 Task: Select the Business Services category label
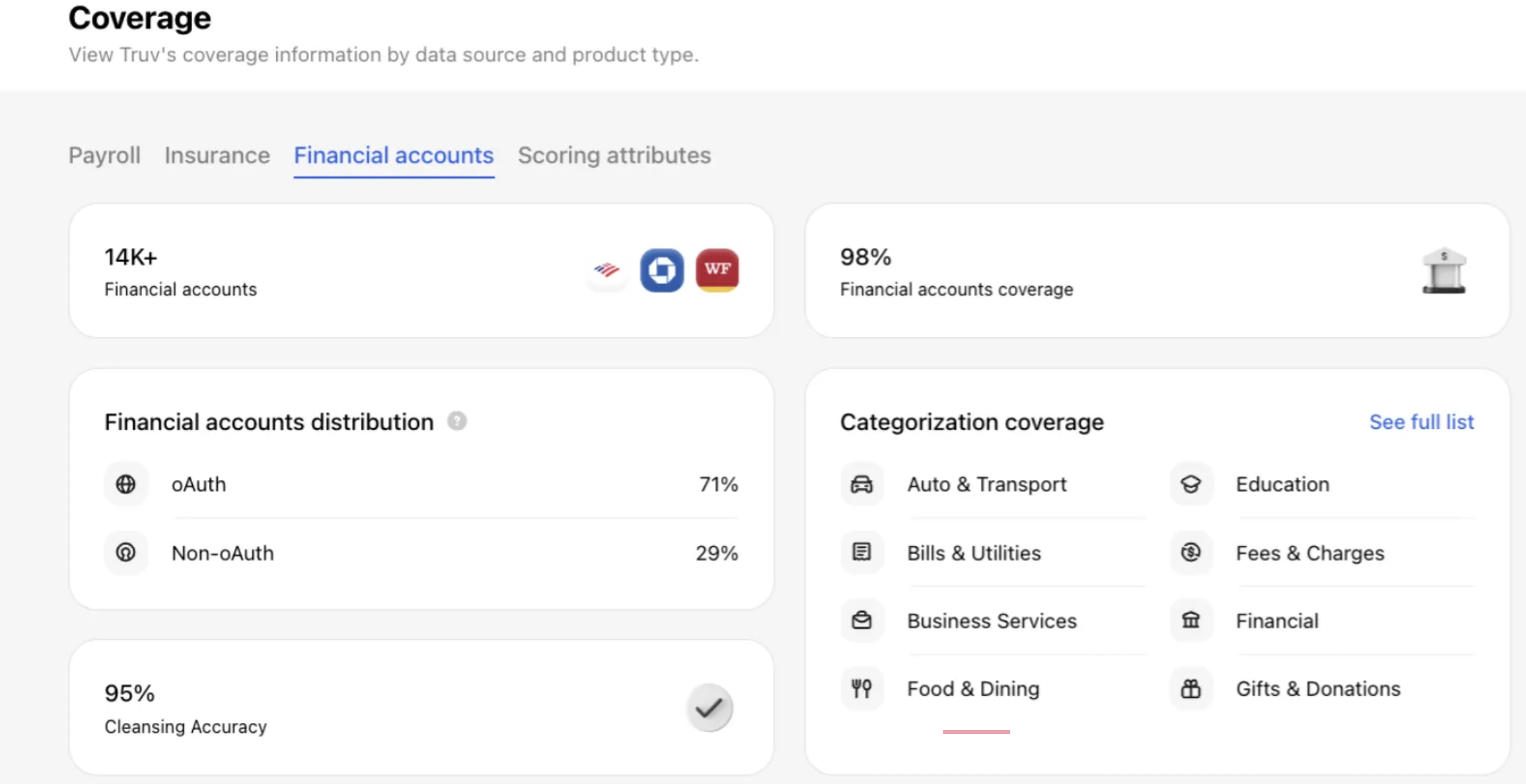pos(992,621)
